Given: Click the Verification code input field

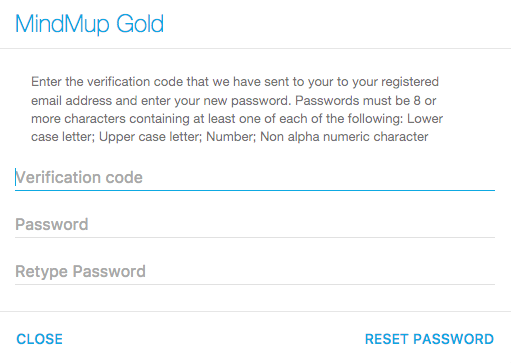Looking at the screenshot, I should click(x=255, y=178).
